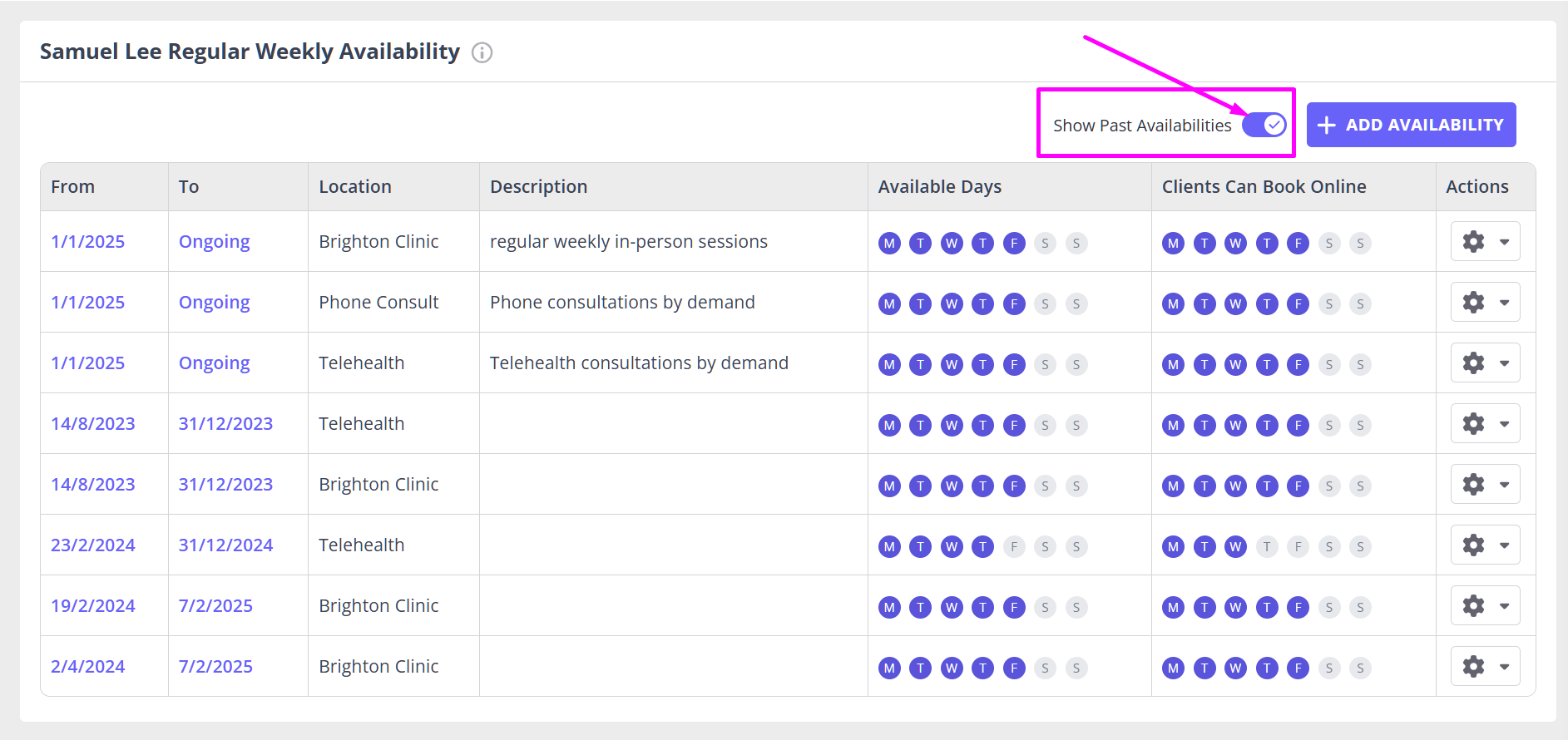Click the info icon beside Regular Weekly Availability
The width and height of the screenshot is (1568, 740).
[x=482, y=52]
